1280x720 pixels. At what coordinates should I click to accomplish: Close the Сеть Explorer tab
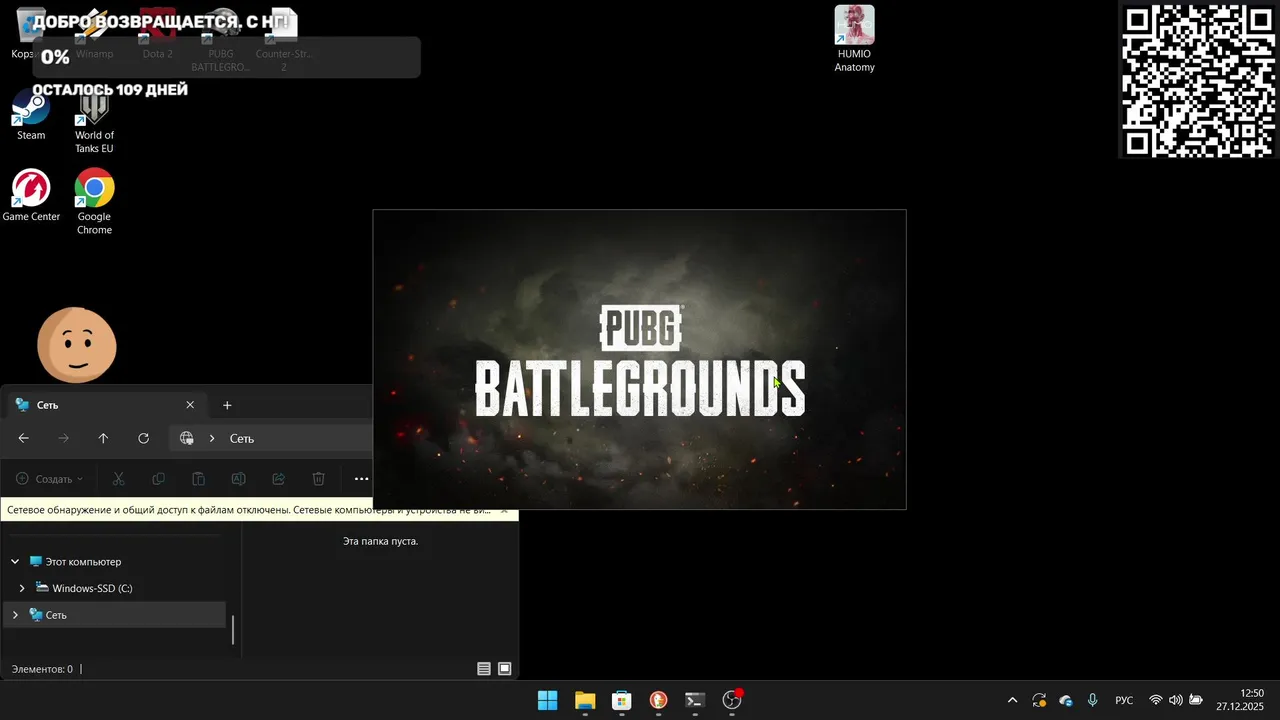coord(190,405)
